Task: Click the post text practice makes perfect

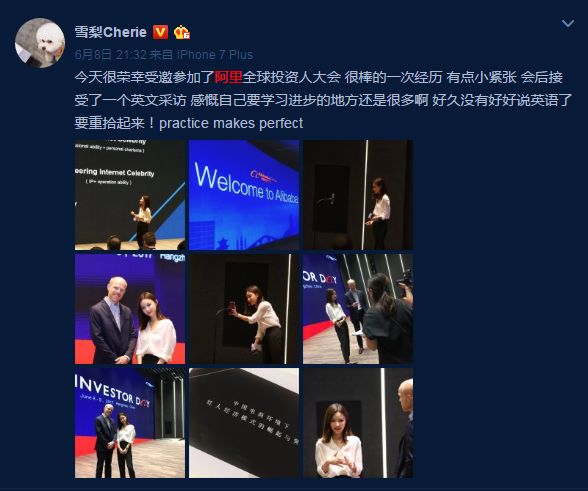Action: tap(231, 123)
